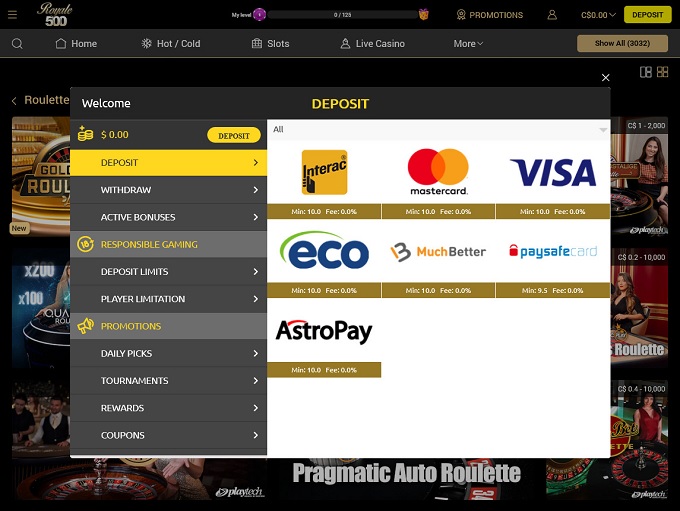Click the gift box level reward icon
The image size is (680, 511).
[x=424, y=15]
